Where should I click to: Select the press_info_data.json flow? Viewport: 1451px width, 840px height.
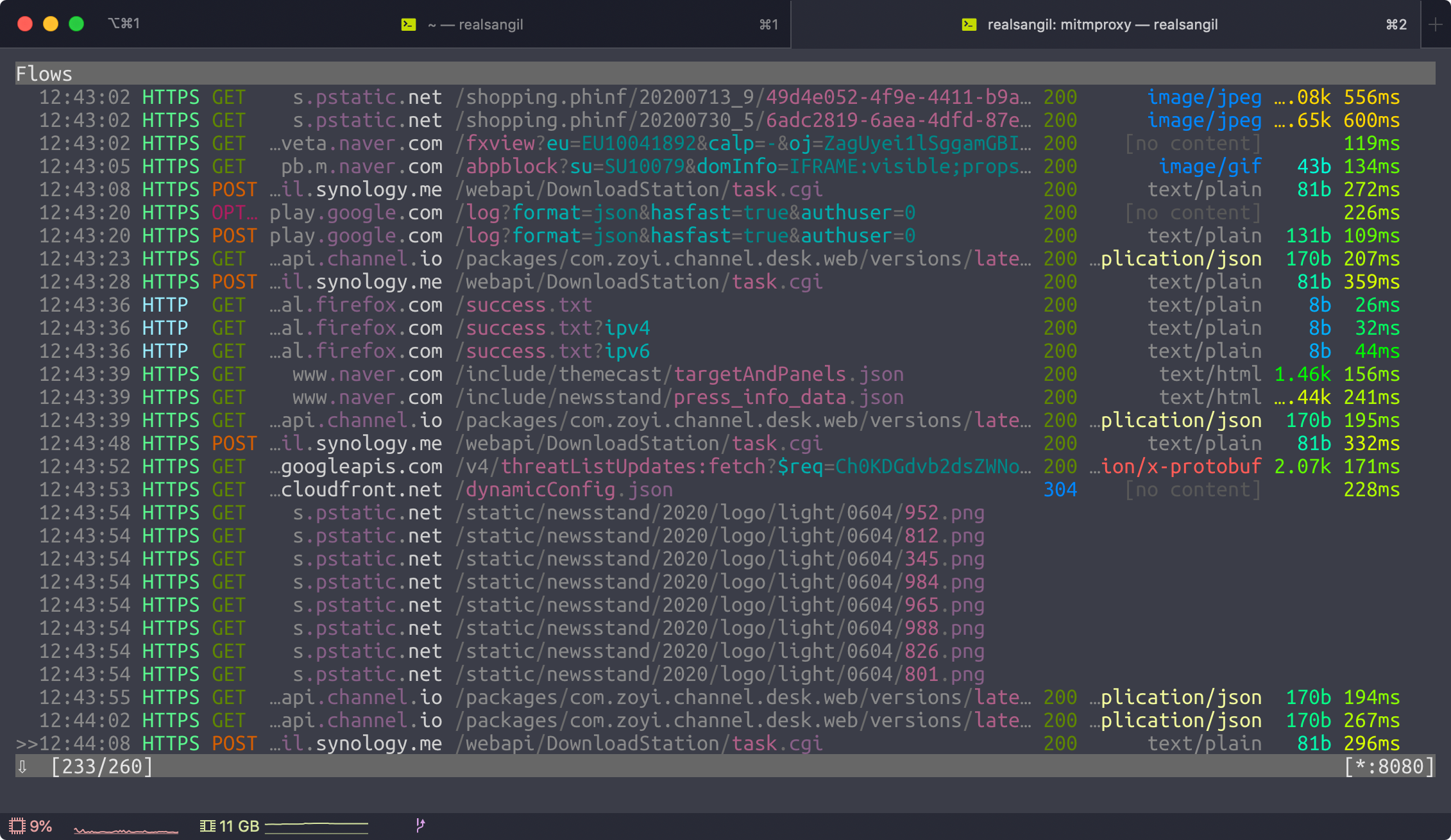click(725, 397)
